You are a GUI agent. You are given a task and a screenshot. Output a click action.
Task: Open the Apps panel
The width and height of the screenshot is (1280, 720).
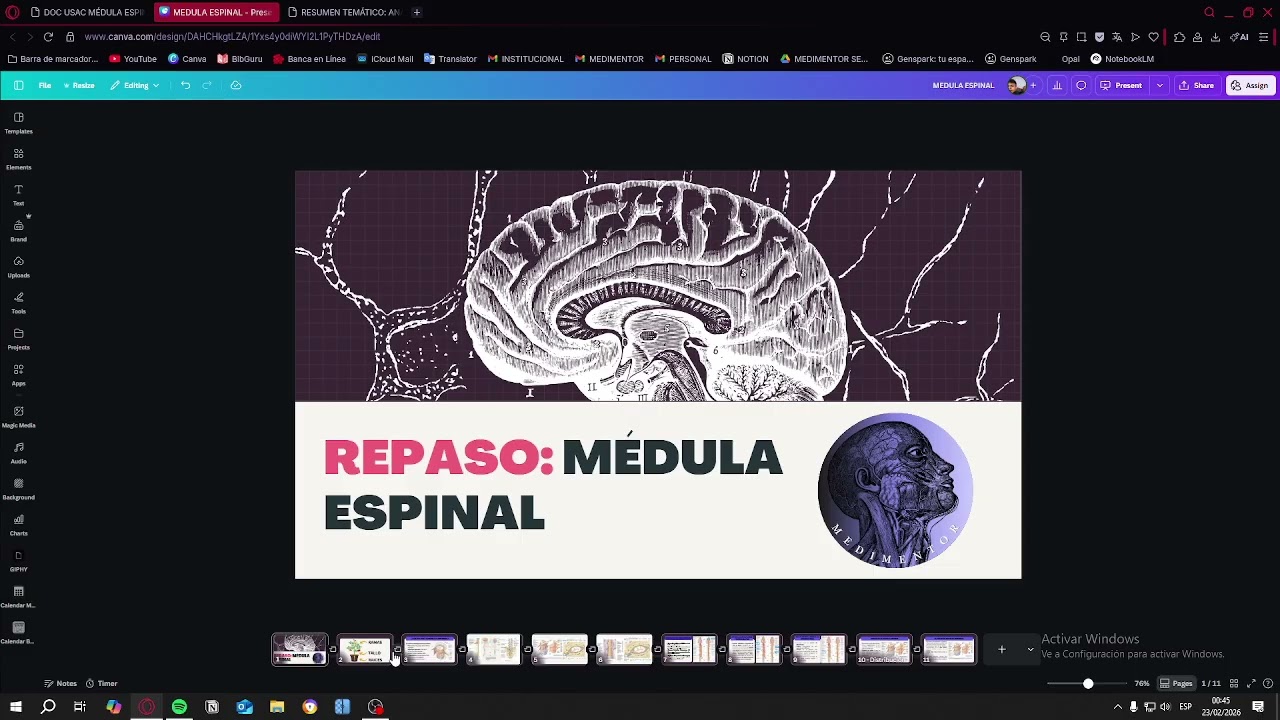(x=18, y=374)
